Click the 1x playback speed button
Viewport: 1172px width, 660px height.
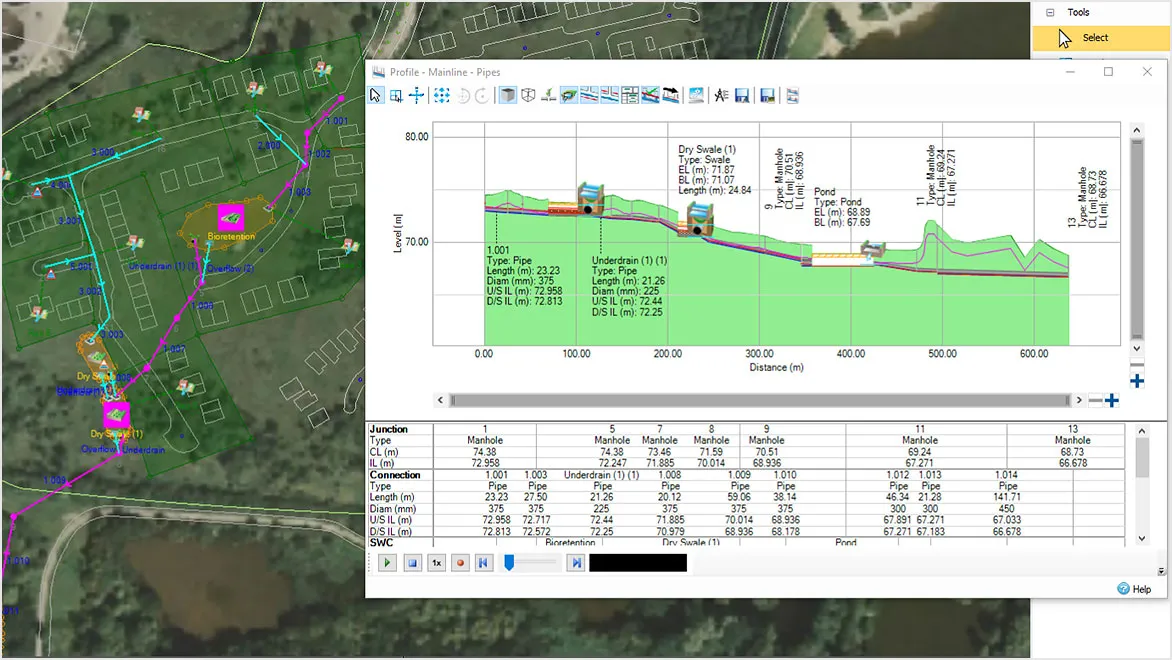point(436,563)
